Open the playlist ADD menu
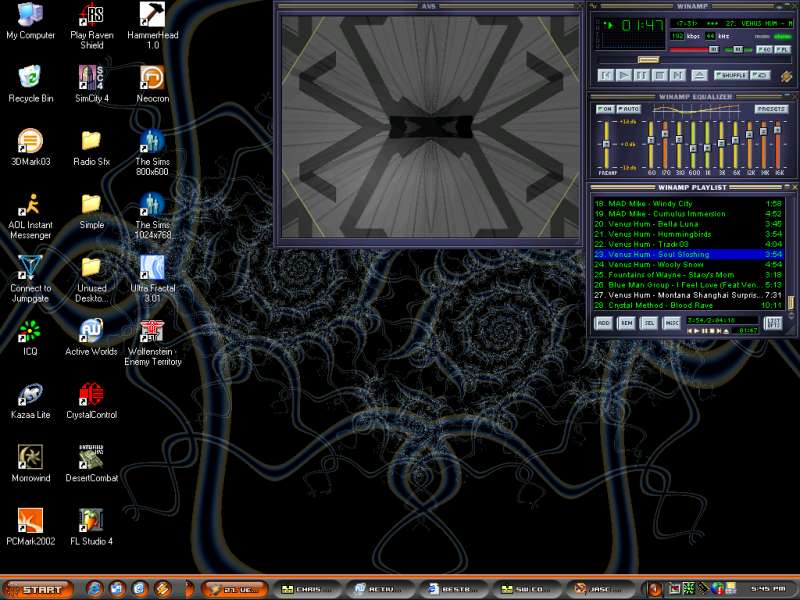The image size is (800, 600). coord(603,323)
